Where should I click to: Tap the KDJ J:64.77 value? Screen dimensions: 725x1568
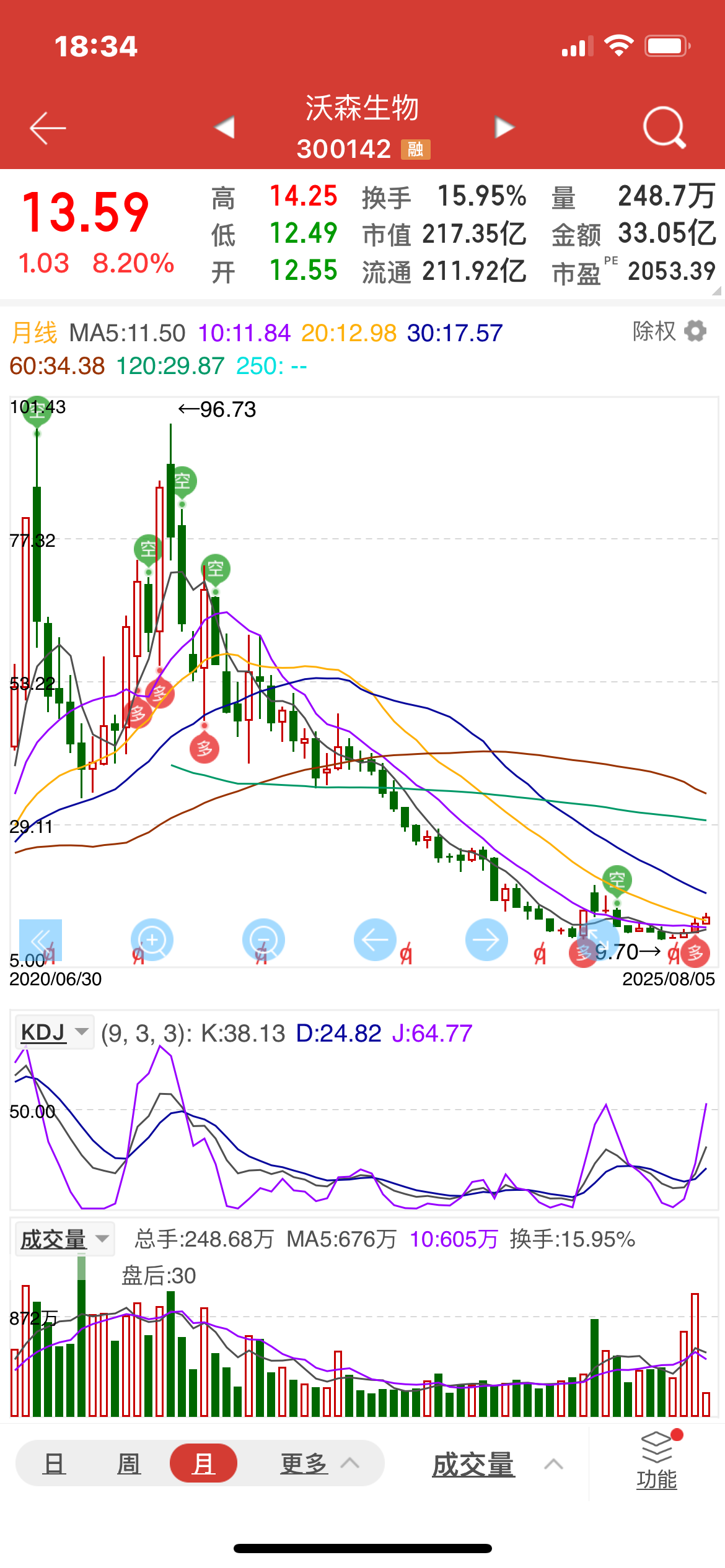coord(432,1033)
